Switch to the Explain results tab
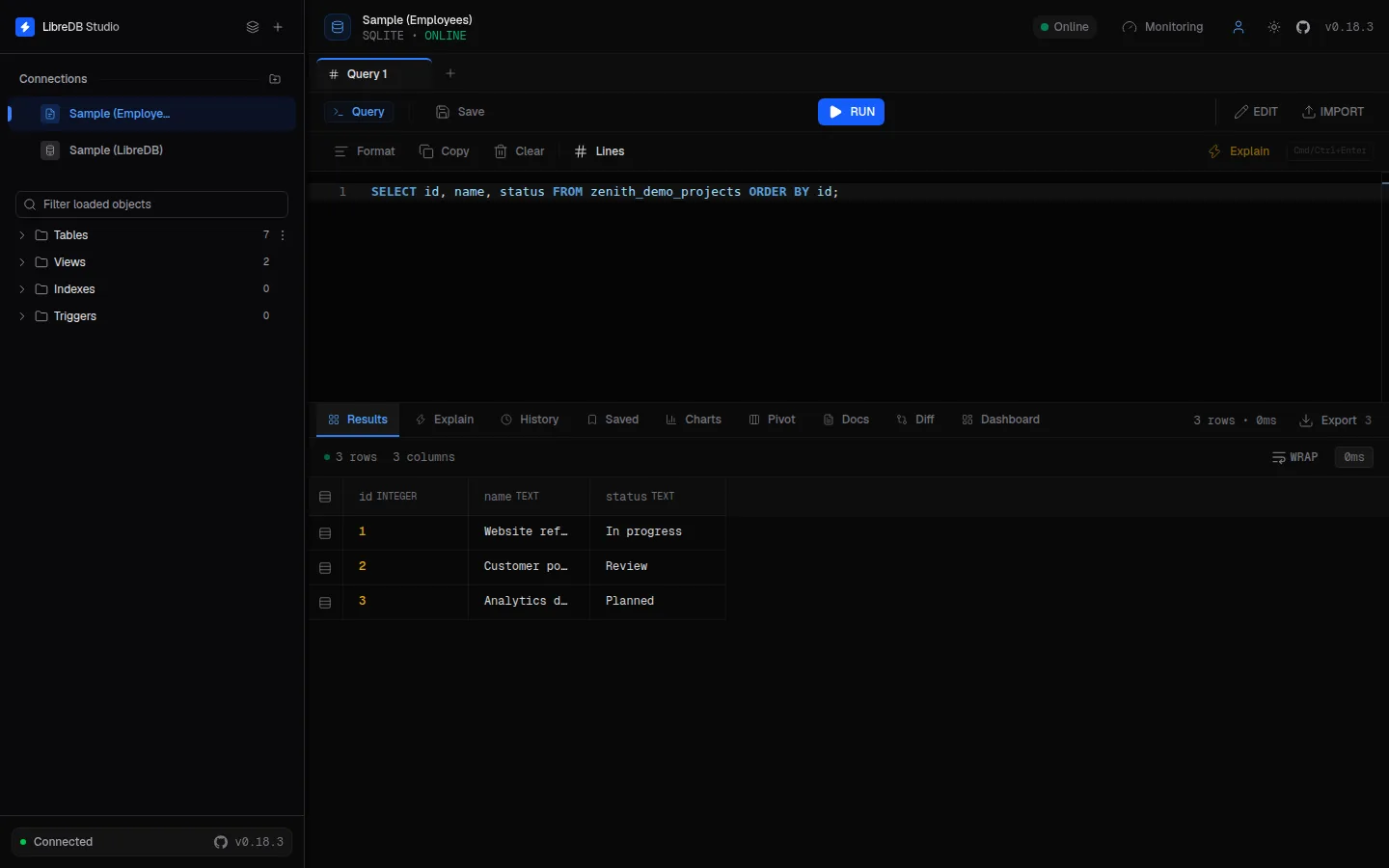The height and width of the screenshot is (868, 1389). (x=445, y=420)
